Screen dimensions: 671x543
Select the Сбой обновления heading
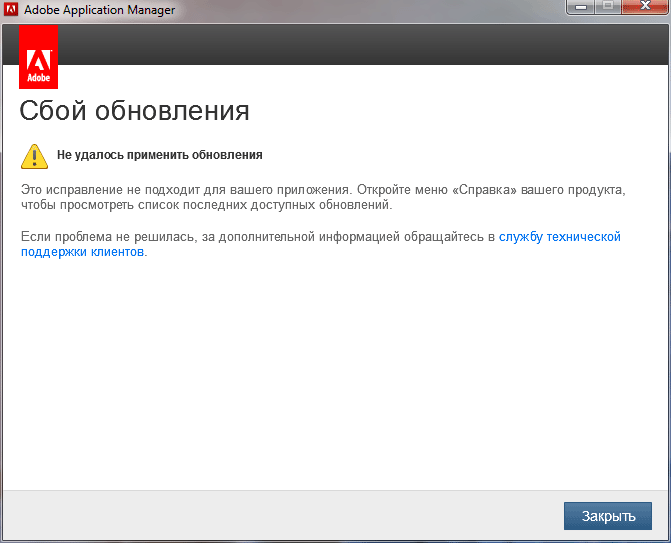coord(134,111)
